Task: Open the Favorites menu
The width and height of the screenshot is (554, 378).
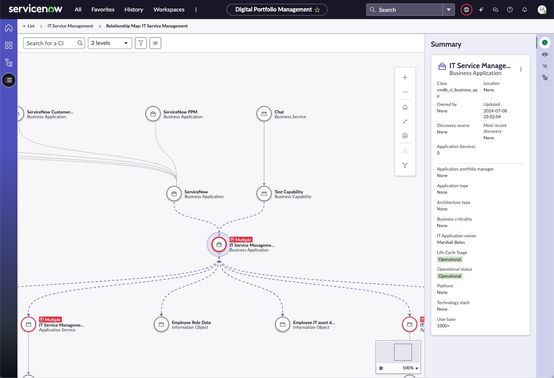Action: point(103,10)
